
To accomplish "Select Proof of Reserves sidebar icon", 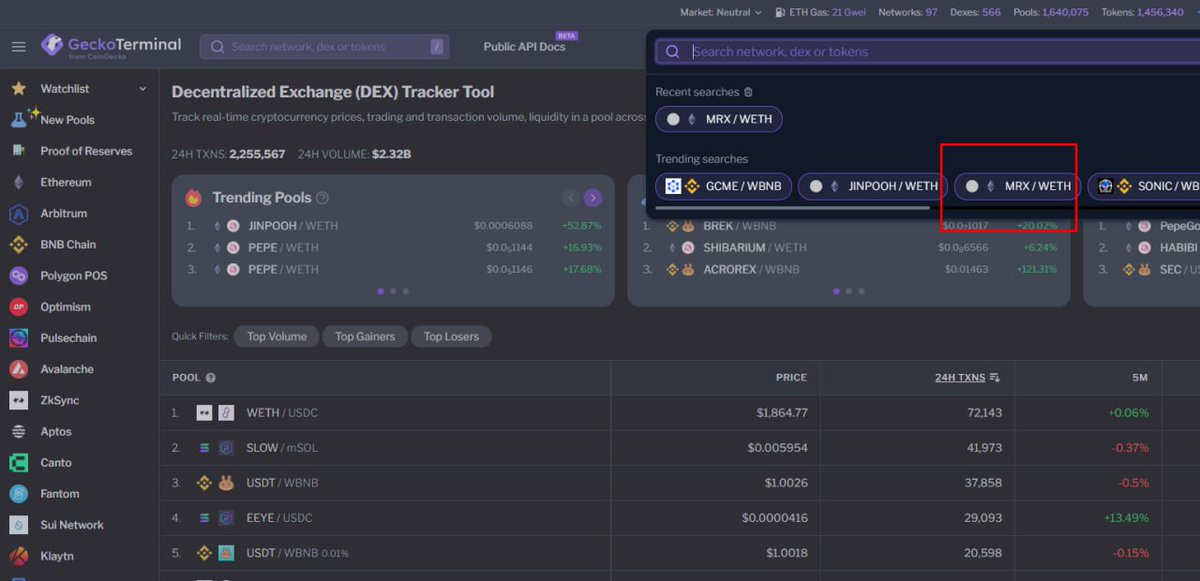I will click(x=18, y=151).
